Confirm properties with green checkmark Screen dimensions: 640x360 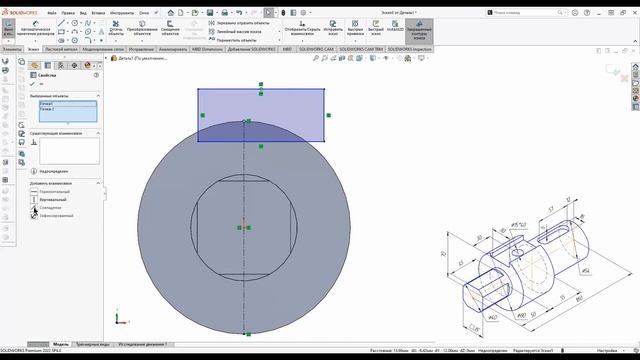pos(33,84)
